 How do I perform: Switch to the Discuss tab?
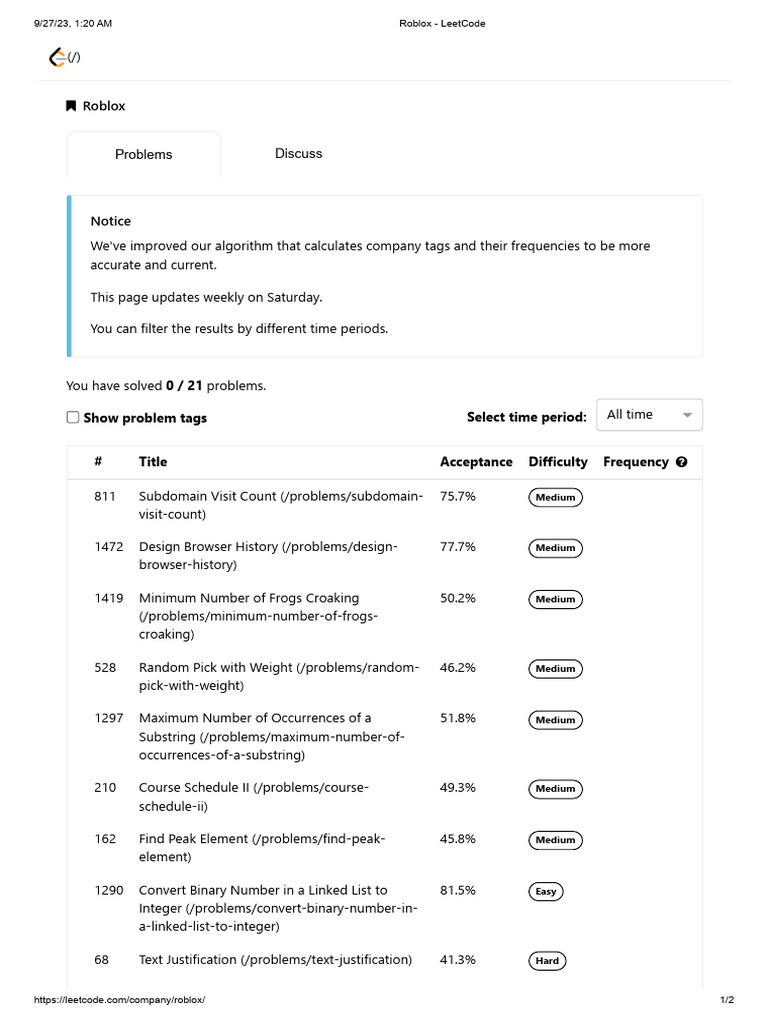tap(298, 153)
